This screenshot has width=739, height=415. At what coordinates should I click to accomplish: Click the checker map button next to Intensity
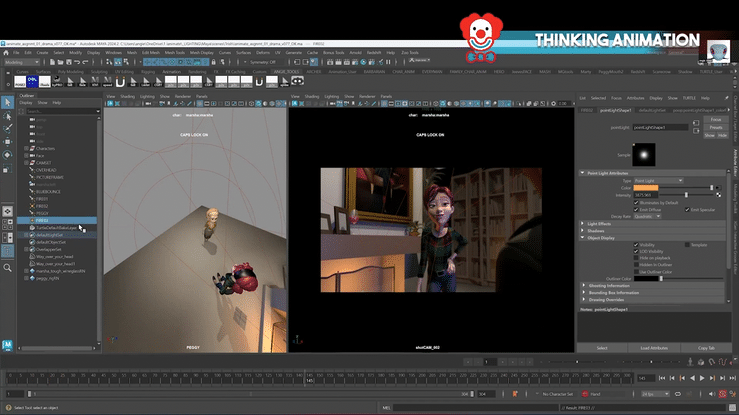pyautogui.click(x=718, y=195)
